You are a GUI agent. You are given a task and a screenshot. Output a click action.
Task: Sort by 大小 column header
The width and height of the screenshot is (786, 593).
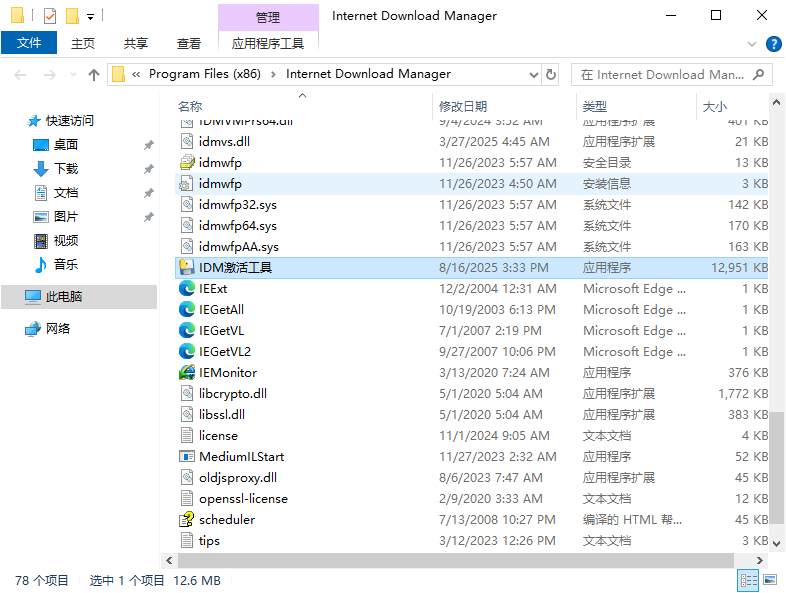pyautogui.click(x=715, y=106)
